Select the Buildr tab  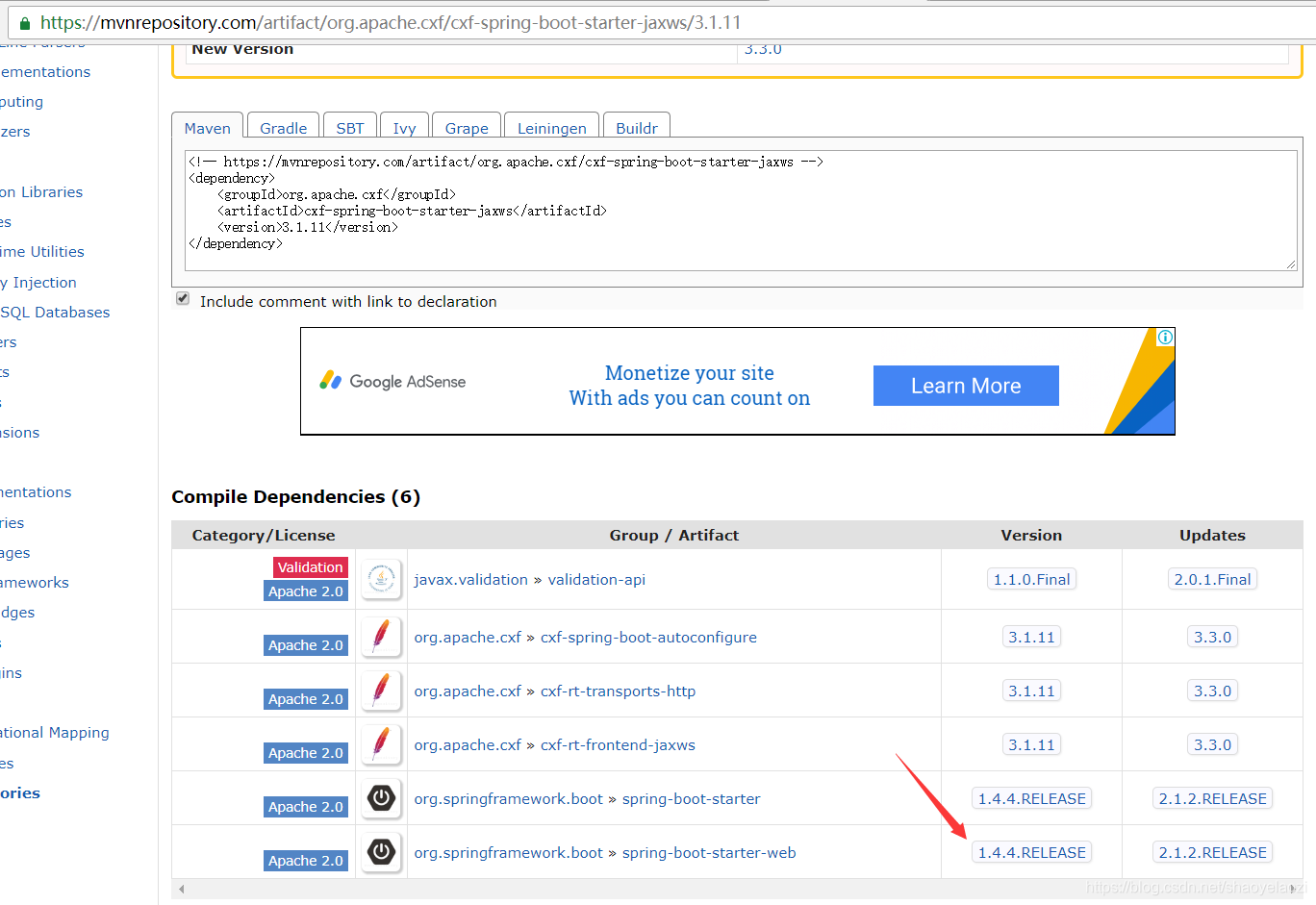(637, 128)
